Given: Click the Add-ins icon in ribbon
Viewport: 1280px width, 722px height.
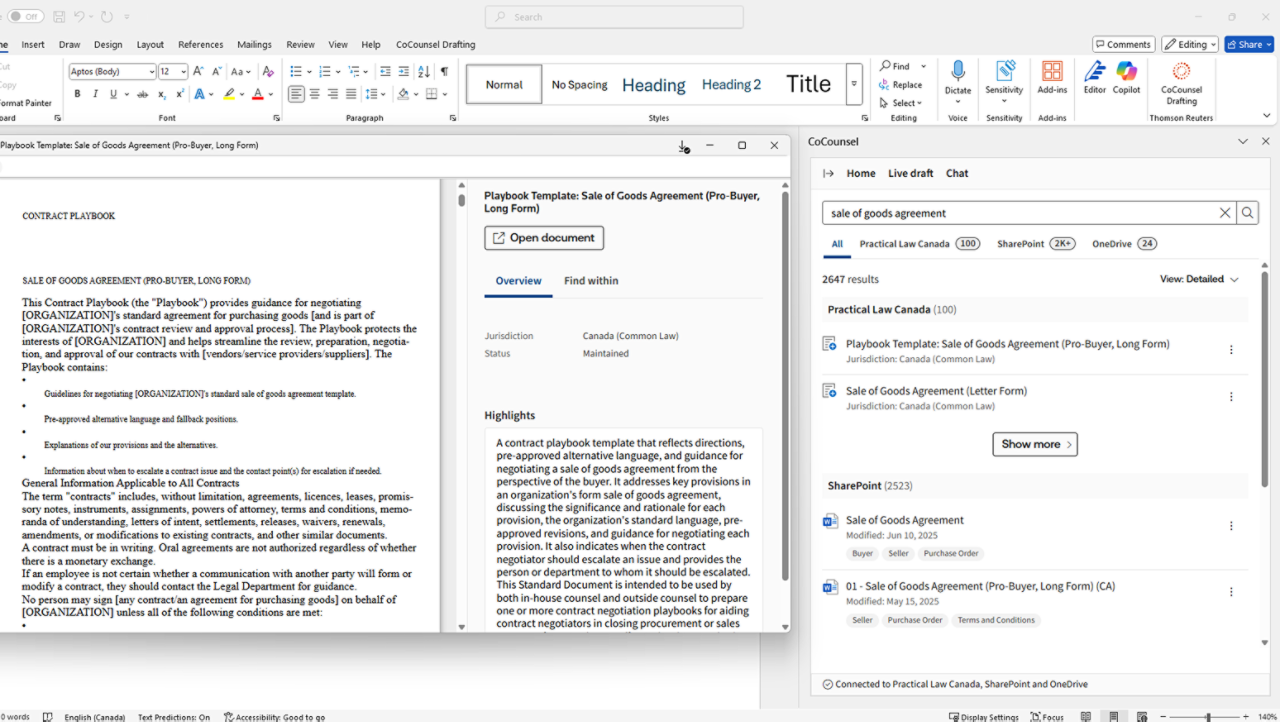Looking at the screenshot, I should [x=1052, y=73].
